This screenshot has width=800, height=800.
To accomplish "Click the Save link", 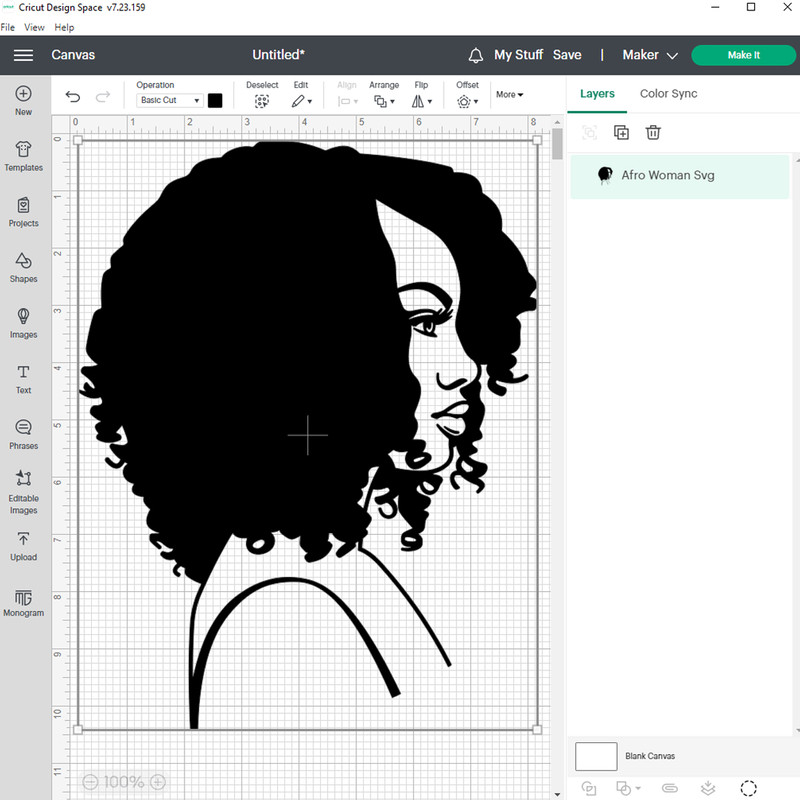I will tap(567, 55).
